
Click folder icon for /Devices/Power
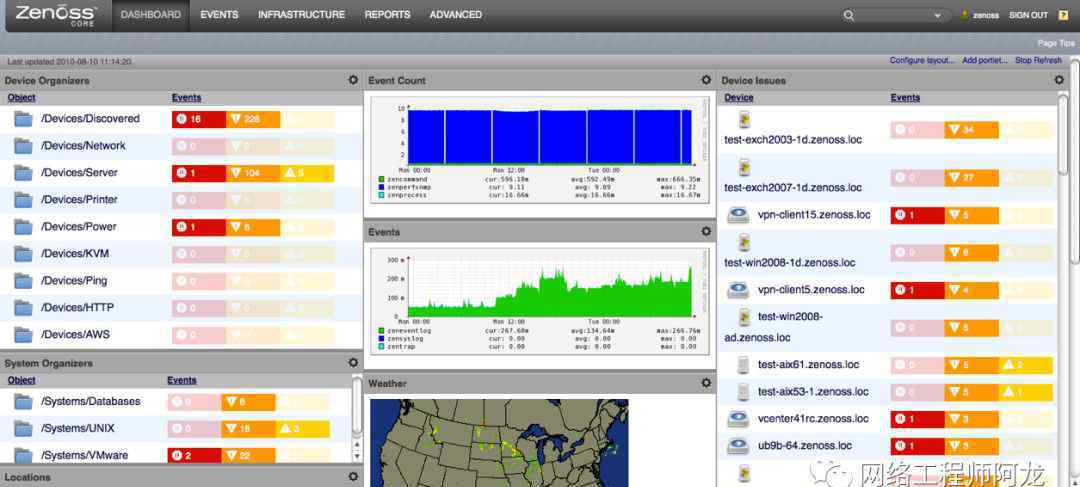(x=23, y=227)
